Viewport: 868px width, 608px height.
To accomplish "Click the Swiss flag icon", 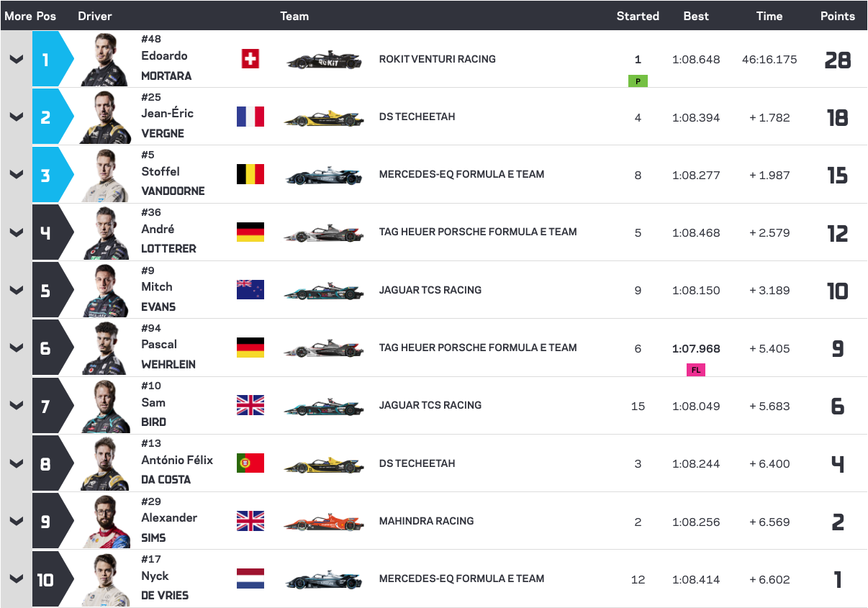I will click(250, 59).
